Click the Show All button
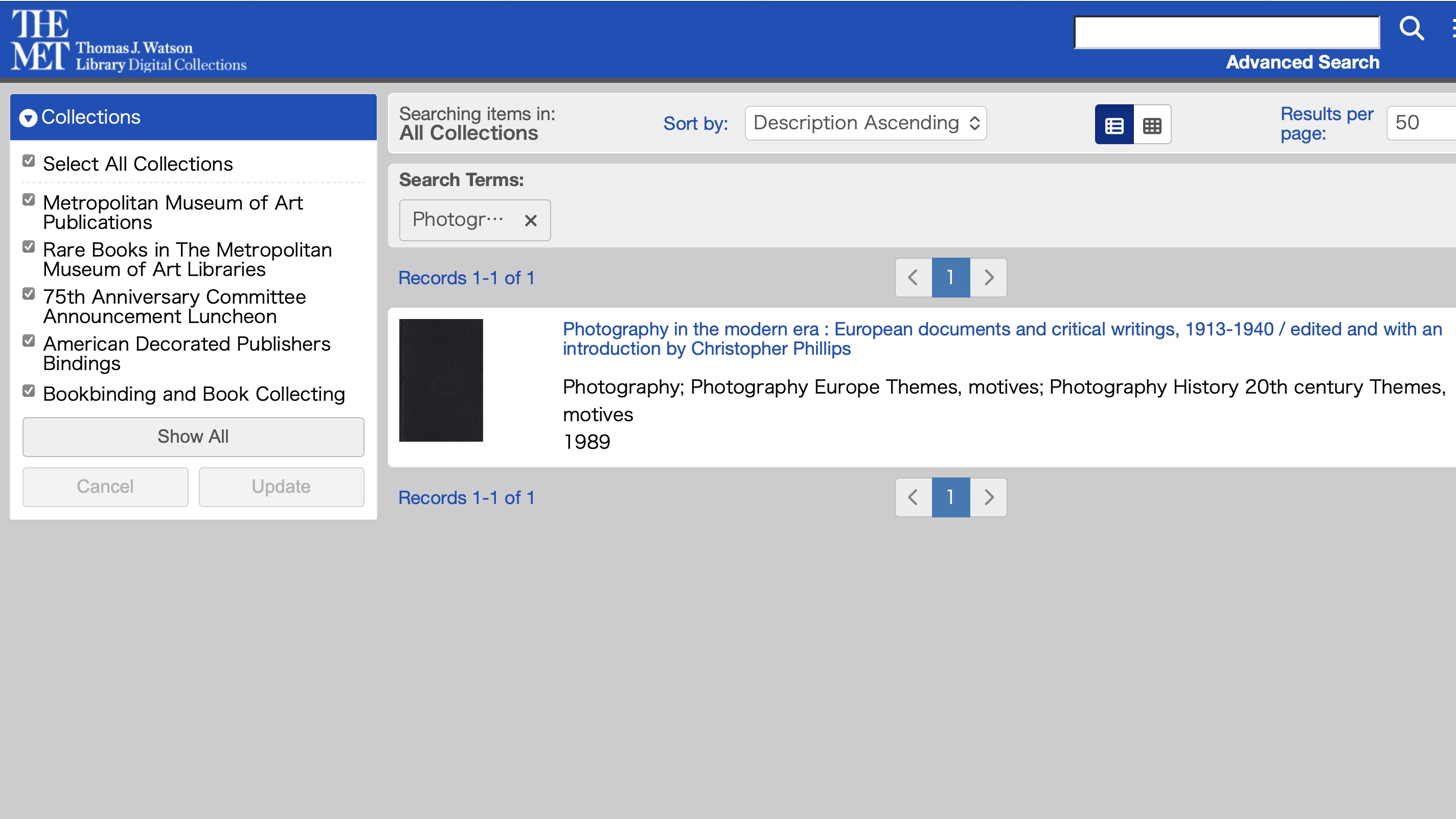This screenshot has height=819, width=1456. (x=193, y=437)
